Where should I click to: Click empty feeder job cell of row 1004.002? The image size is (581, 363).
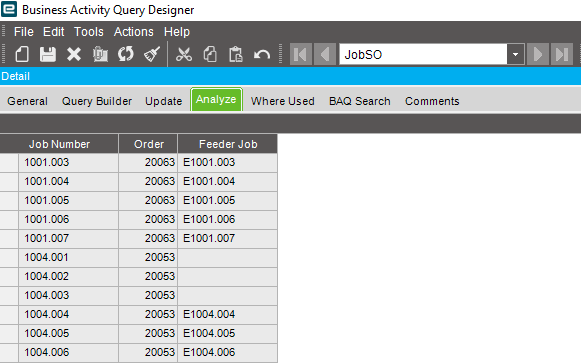(228, 276)
